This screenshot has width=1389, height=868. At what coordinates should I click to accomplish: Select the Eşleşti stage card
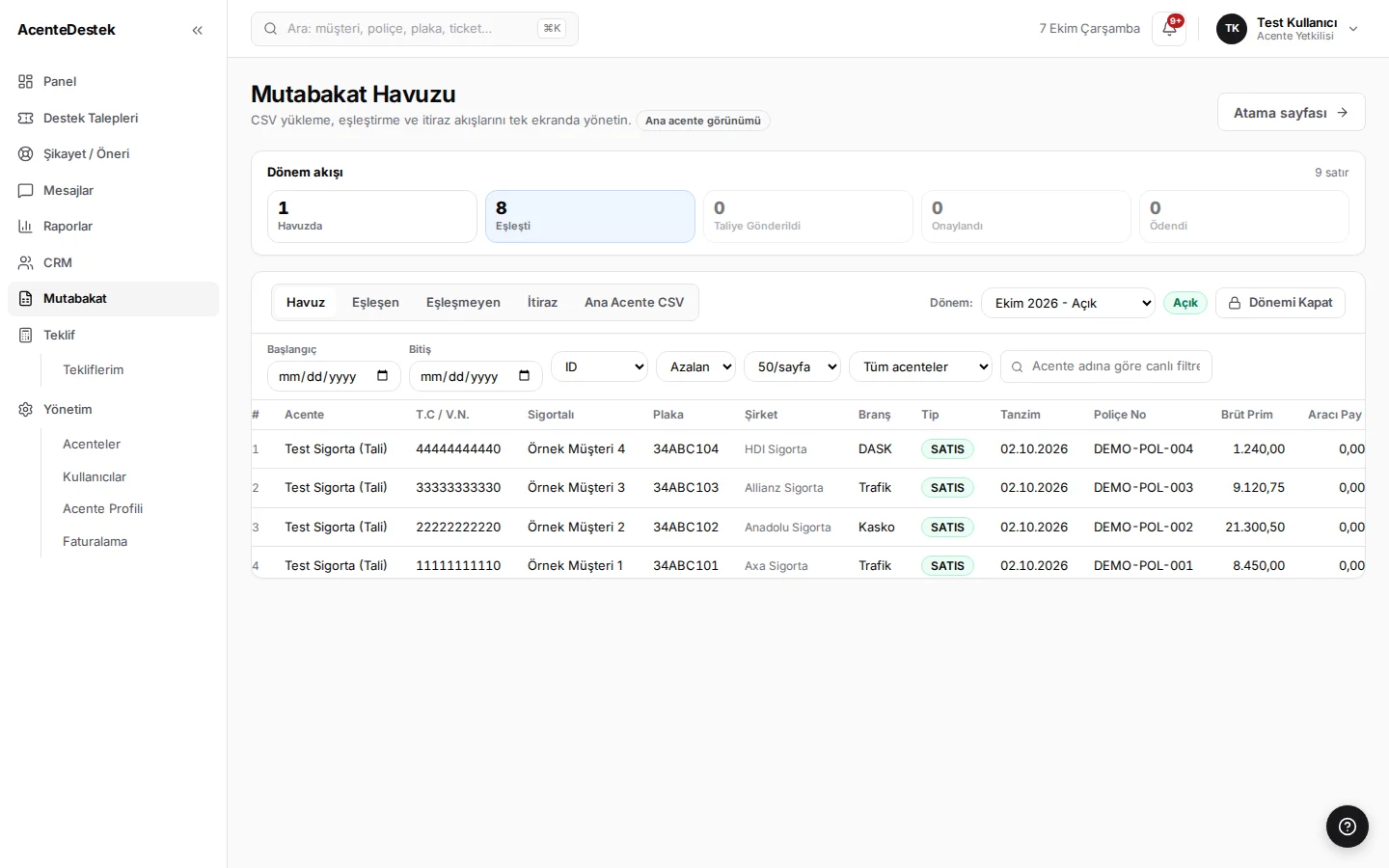coord(590,216)
